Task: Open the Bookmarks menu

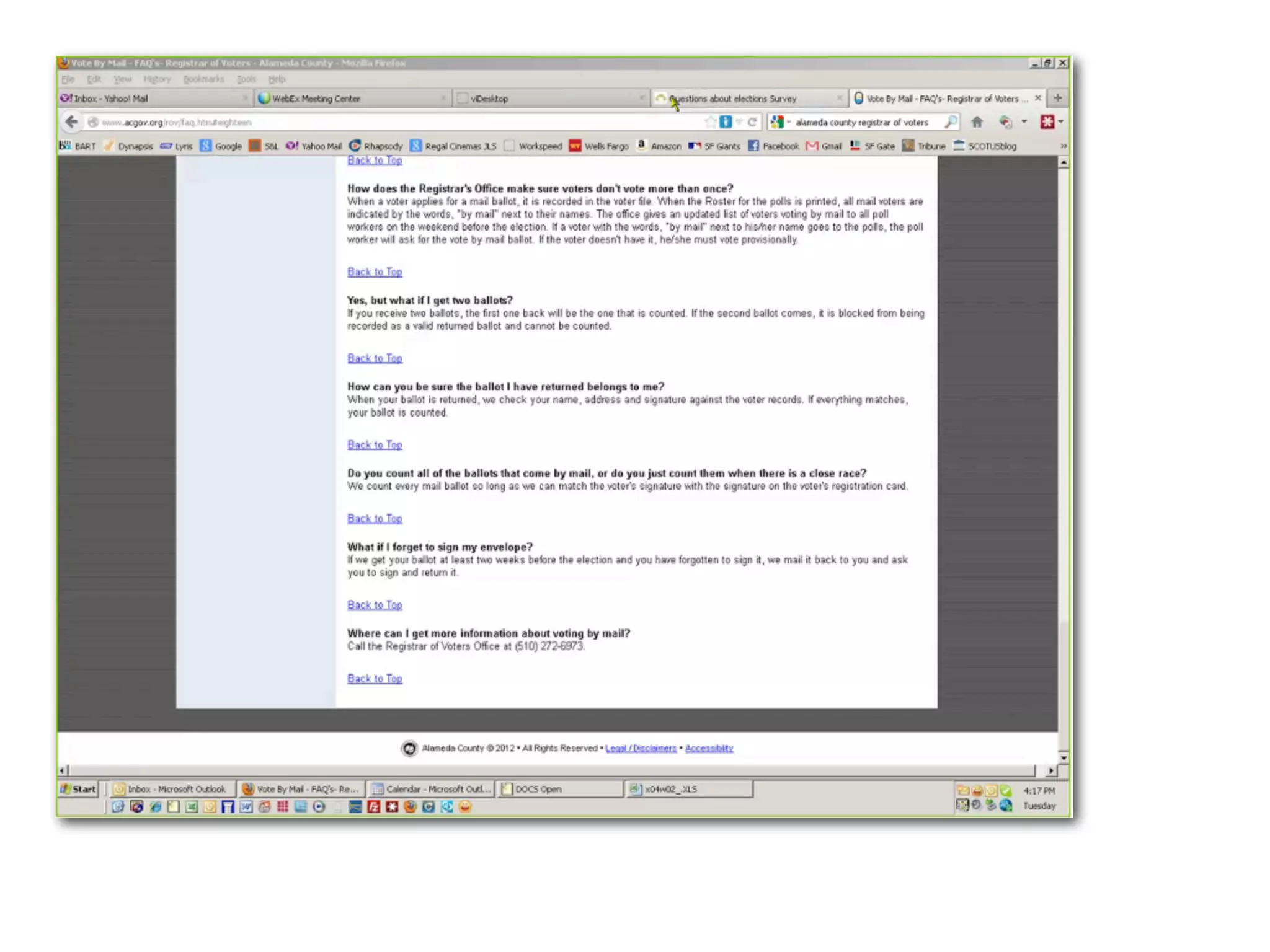Action: point(203,79)
